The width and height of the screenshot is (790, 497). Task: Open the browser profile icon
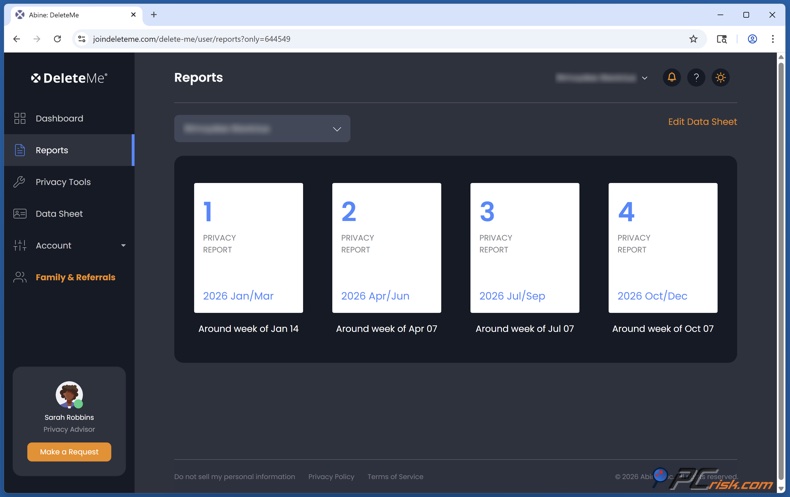pos(752,39)
